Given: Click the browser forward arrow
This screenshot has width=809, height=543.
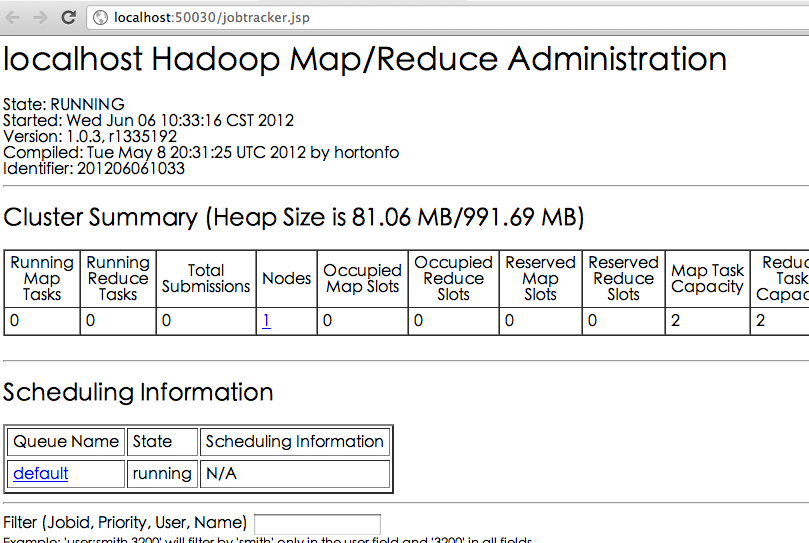Looking at the screenshot, I should 40,18.
